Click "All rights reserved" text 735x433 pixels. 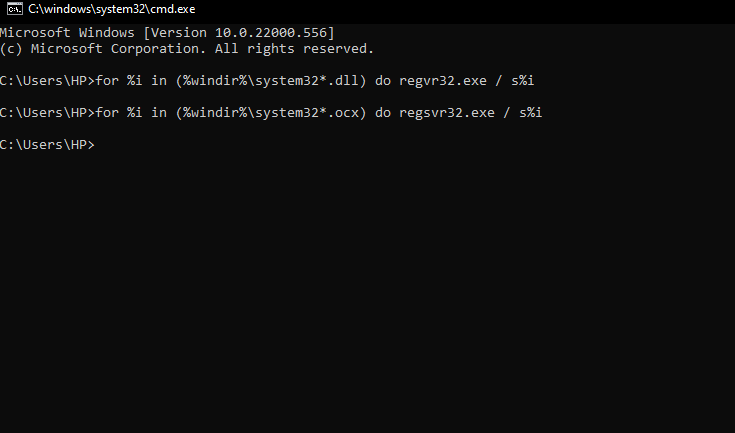(x=301, y=48)
